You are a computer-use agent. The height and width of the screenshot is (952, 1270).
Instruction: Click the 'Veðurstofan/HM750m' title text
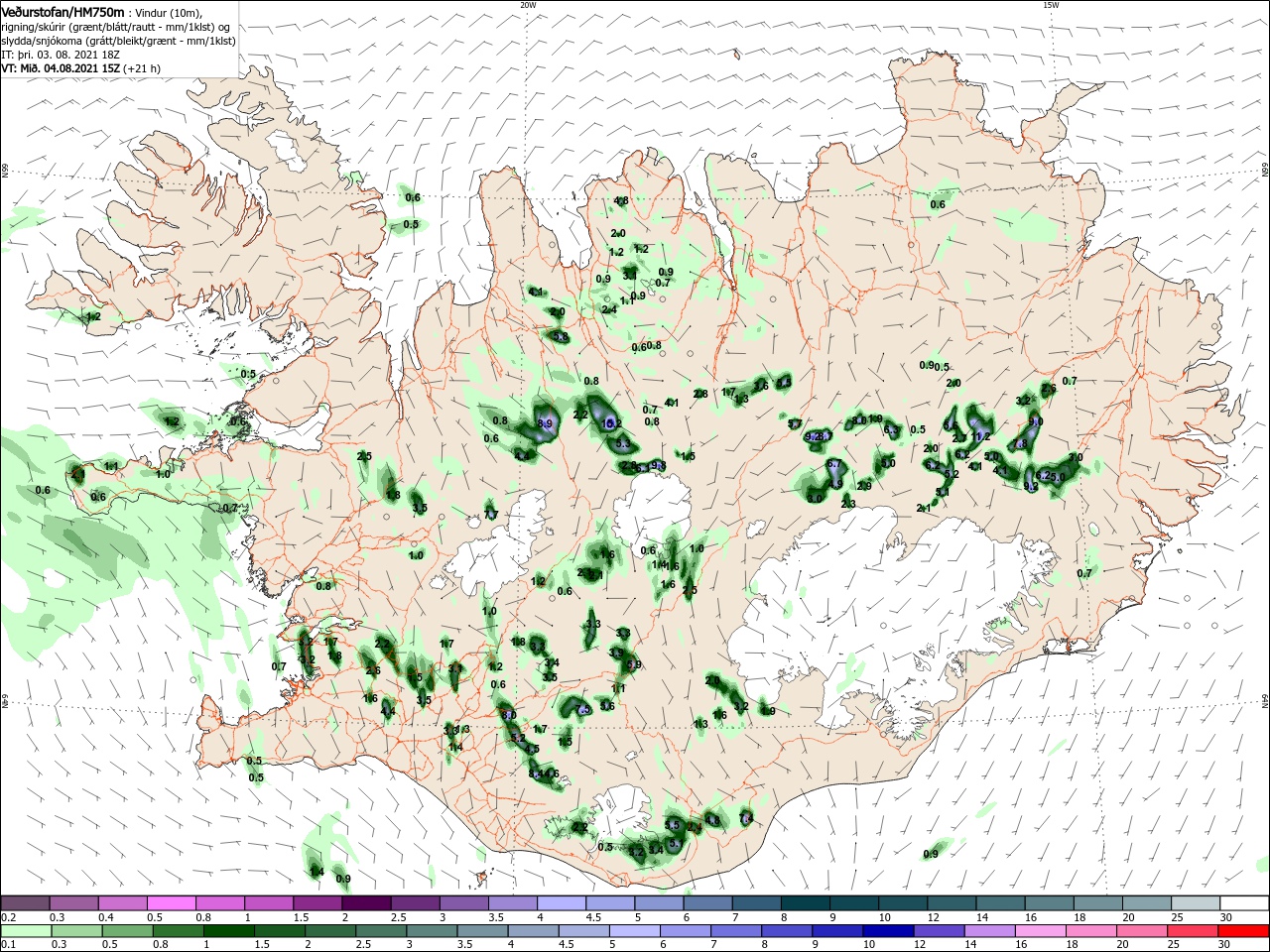63,12
